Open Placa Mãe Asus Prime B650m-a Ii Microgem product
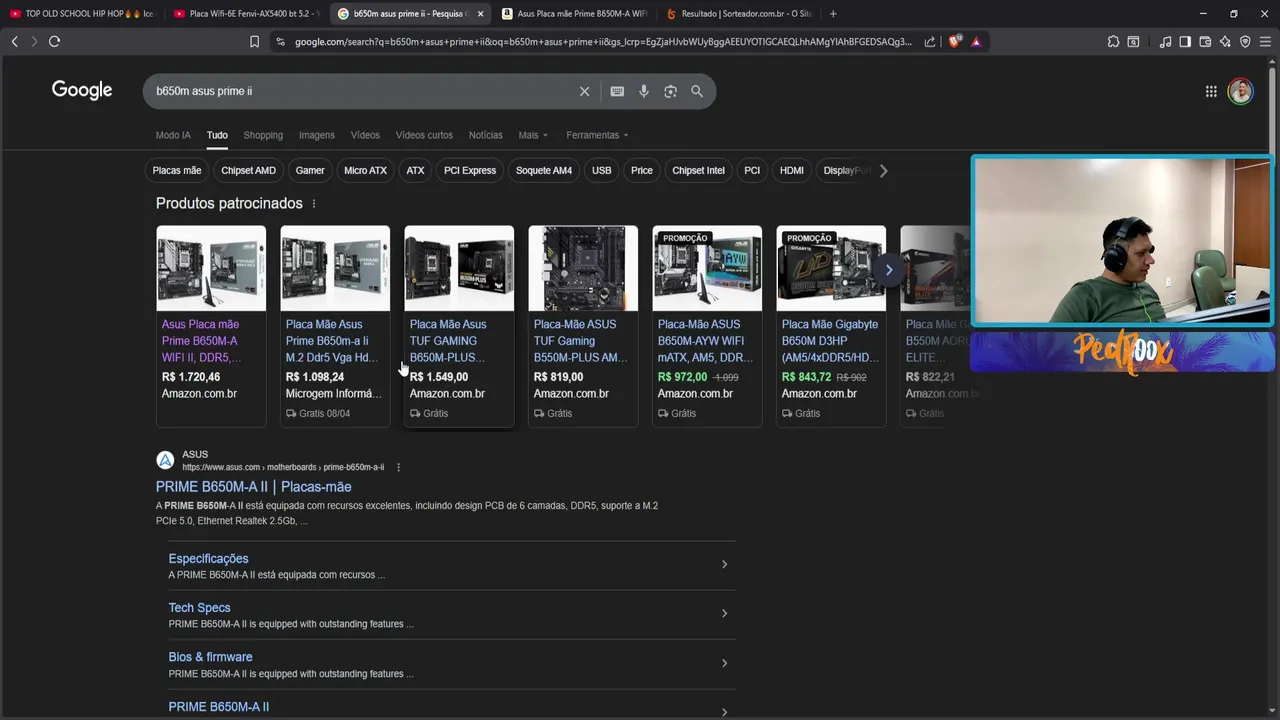This screenshot has height=720, width=1280. pyautogui.click(x=335, y=326)
